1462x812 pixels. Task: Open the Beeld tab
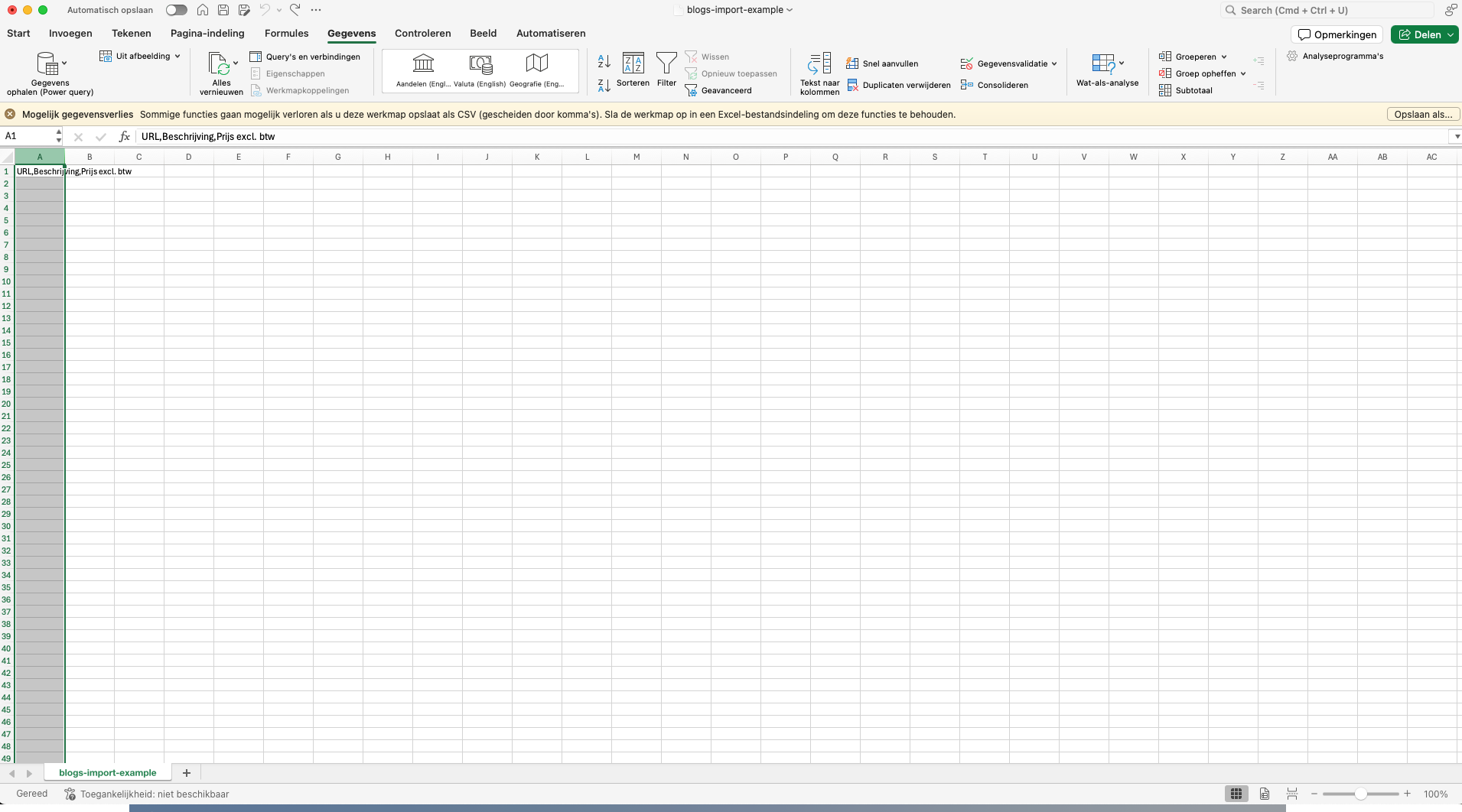click(484, 33)
